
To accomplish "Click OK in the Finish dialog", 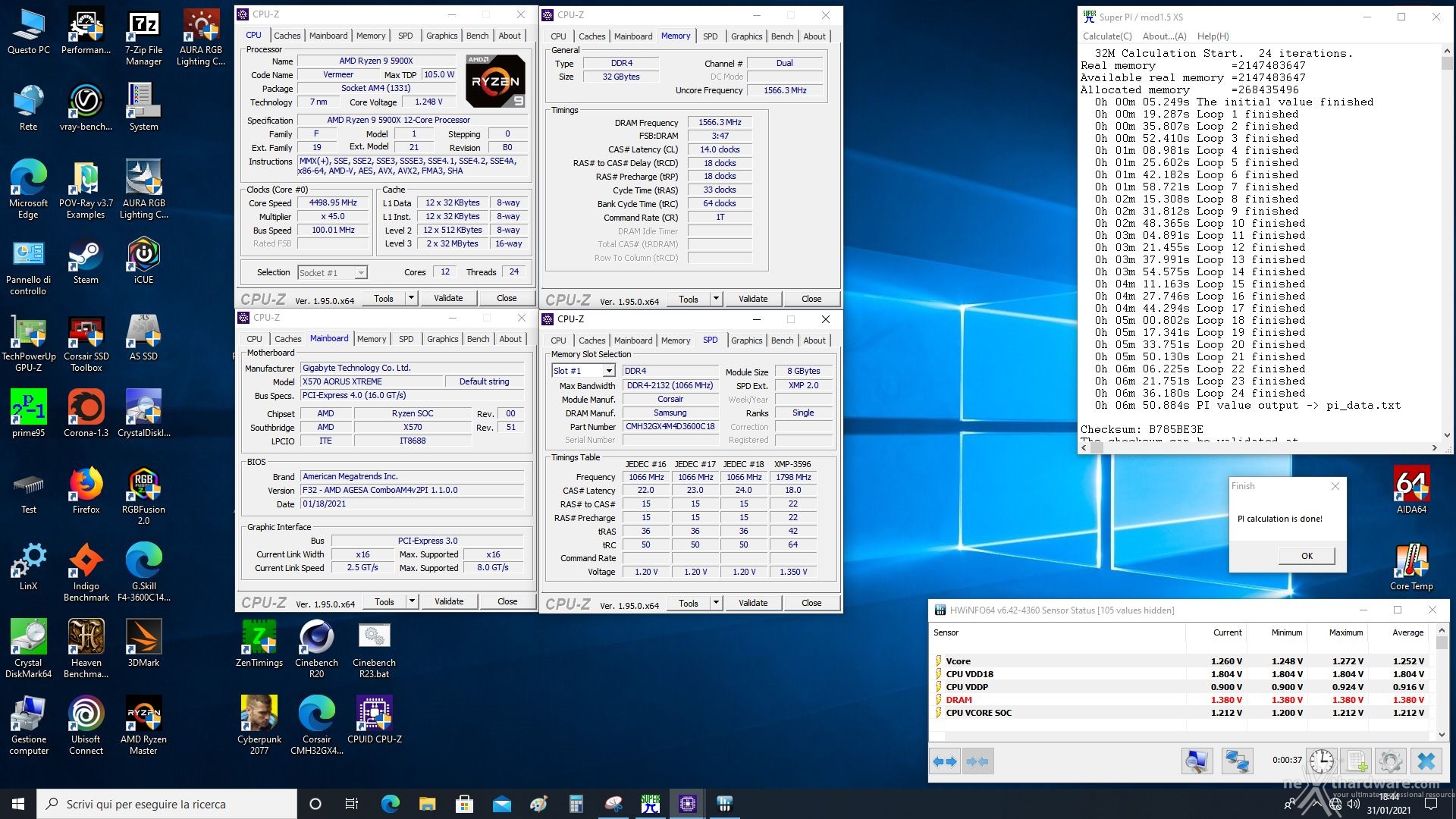I will pos(1307,556).
